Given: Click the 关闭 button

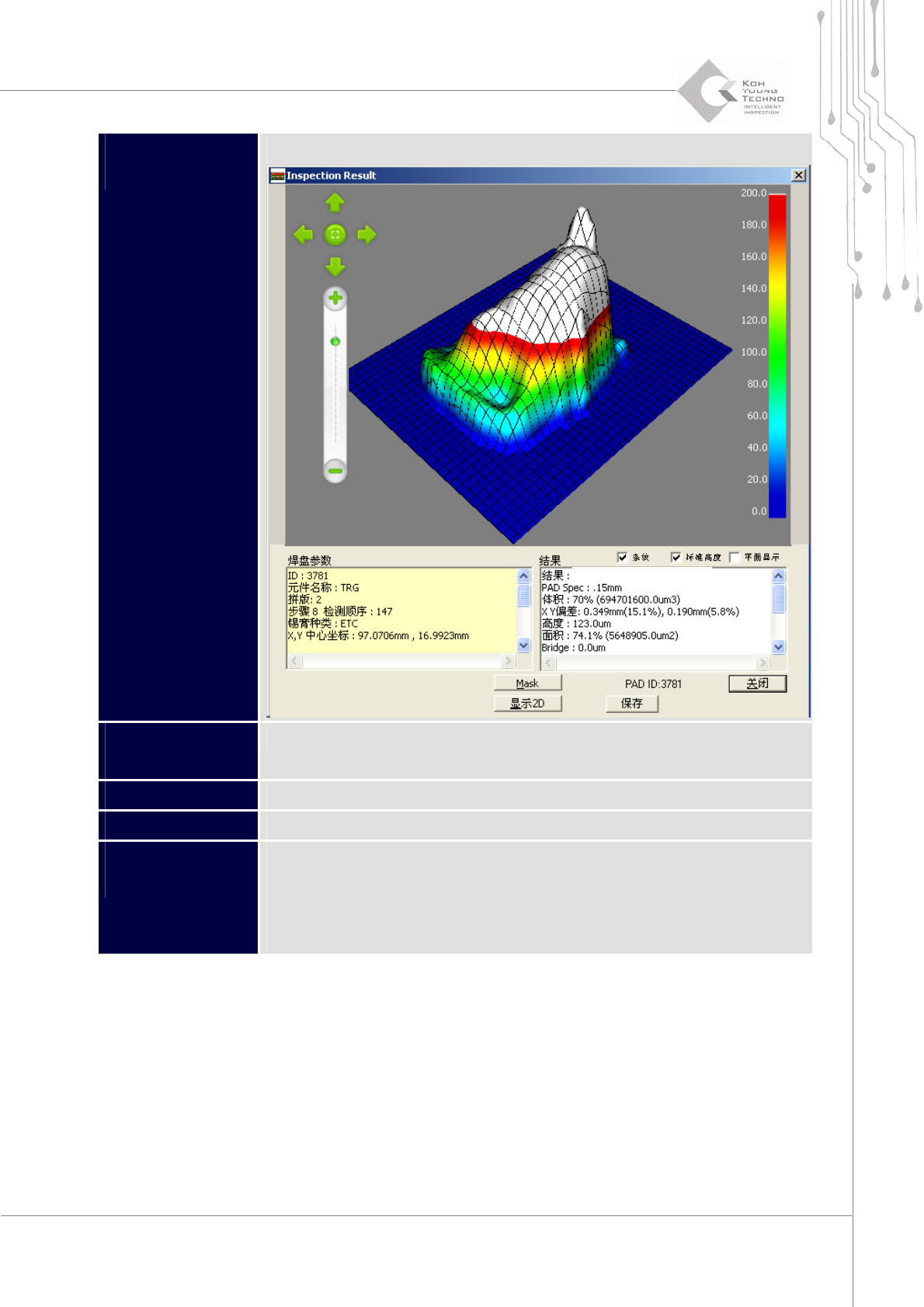Looking at the screenshot, I should pyautogui.click(x=758, y=683).
